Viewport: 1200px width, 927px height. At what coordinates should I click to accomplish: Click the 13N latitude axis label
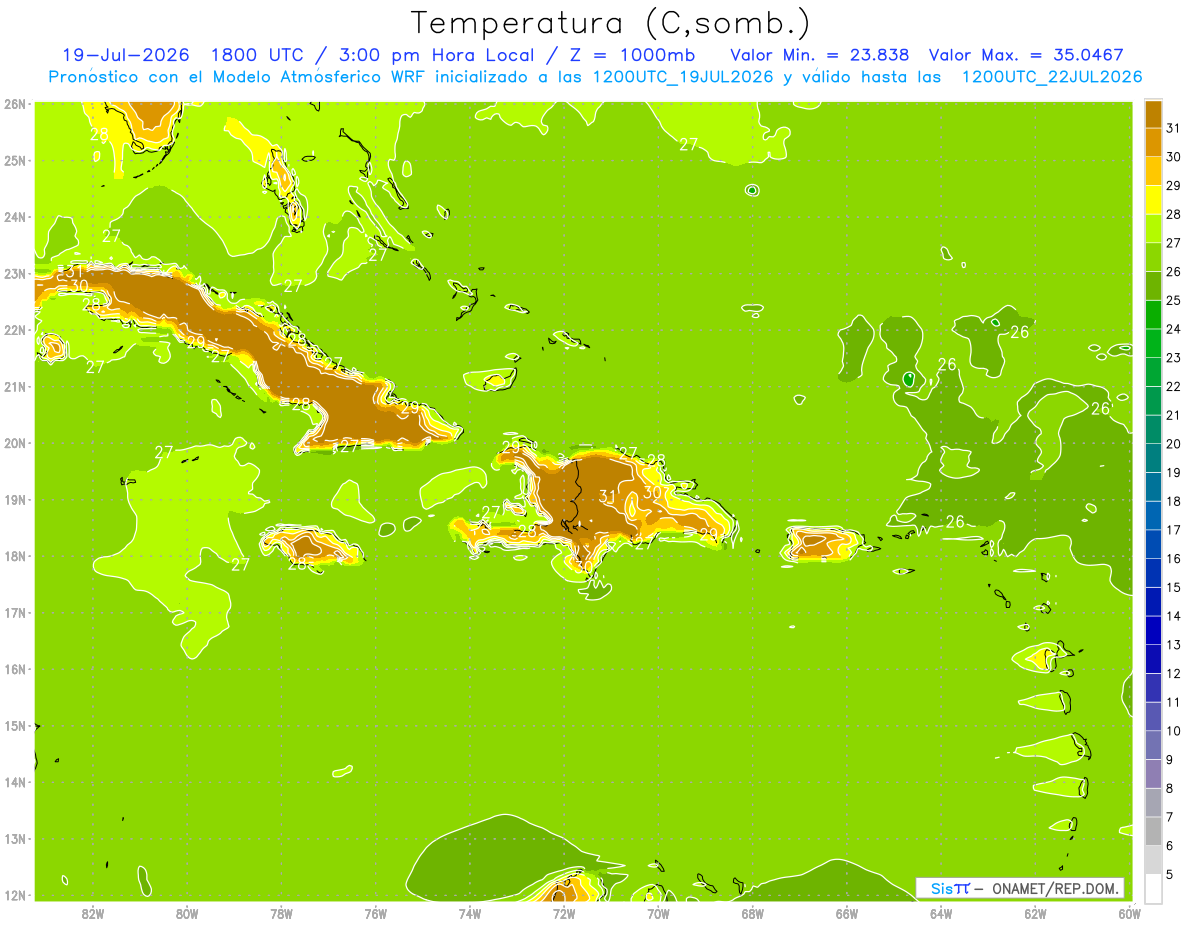coord(15,838)
